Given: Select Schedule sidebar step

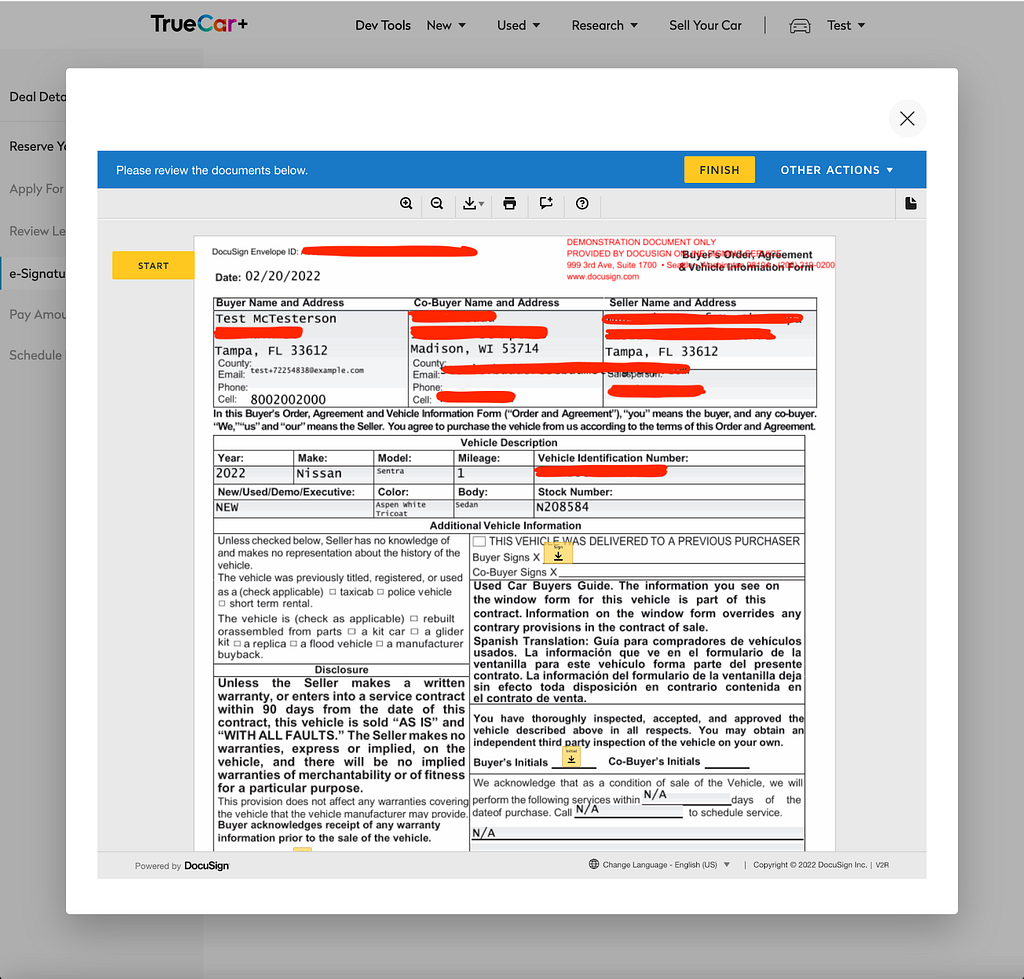Looking at the screenshot, I should point(37,355).
